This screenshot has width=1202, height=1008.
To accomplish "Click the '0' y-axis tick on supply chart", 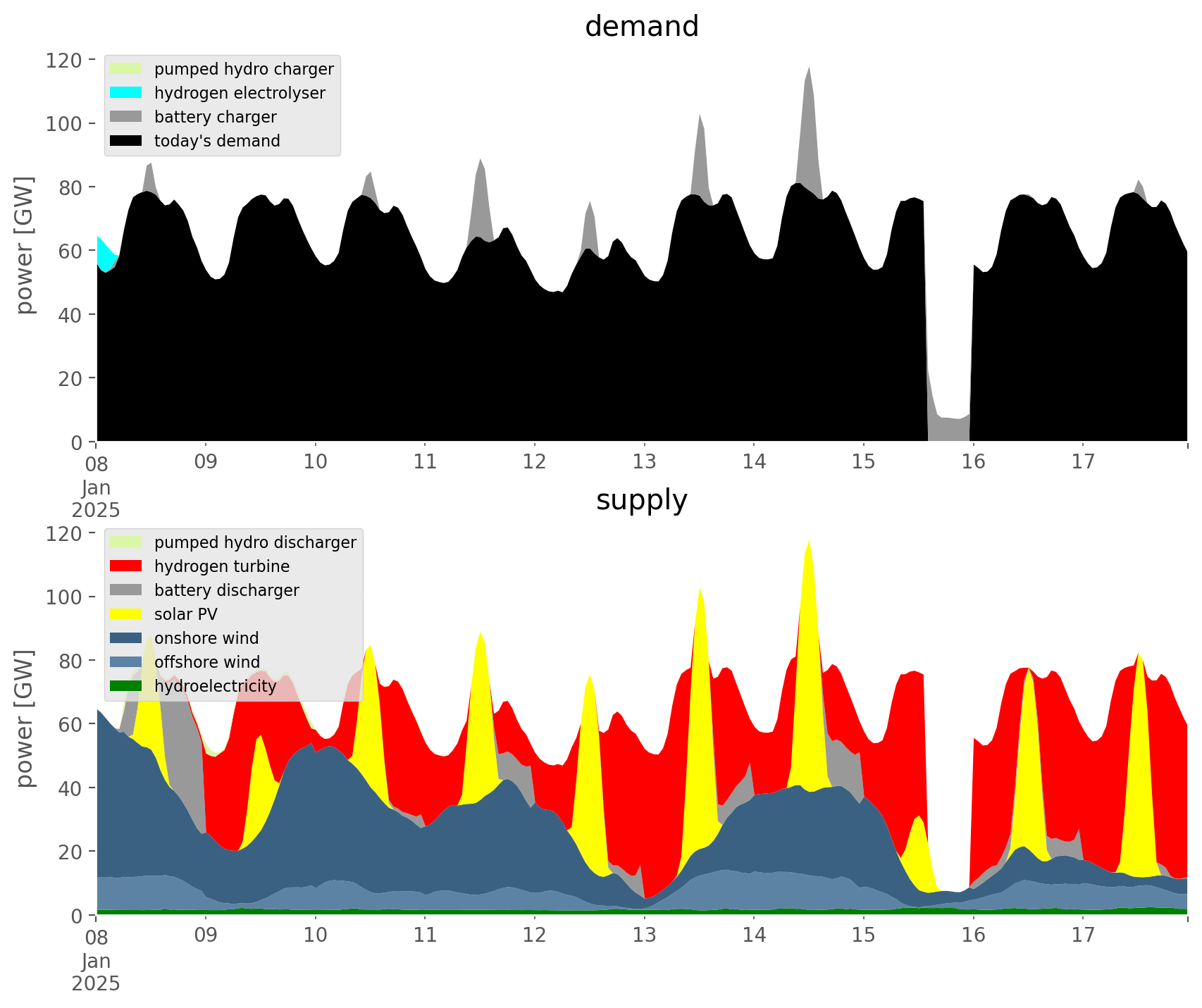I will [77, 916].
